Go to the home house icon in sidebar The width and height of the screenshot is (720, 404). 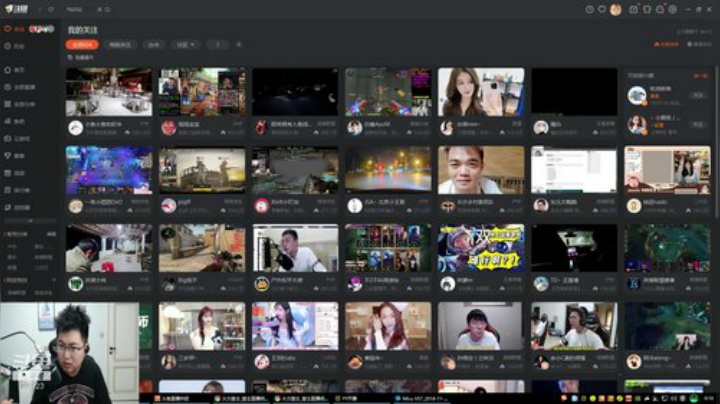pos(14,70)
